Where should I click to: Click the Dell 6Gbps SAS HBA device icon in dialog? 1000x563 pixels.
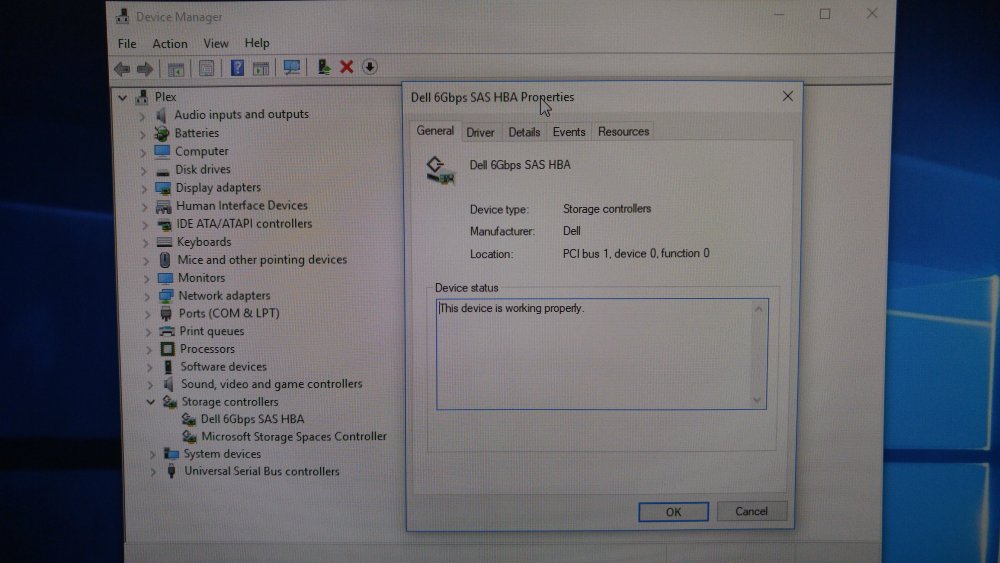point(440,170)
